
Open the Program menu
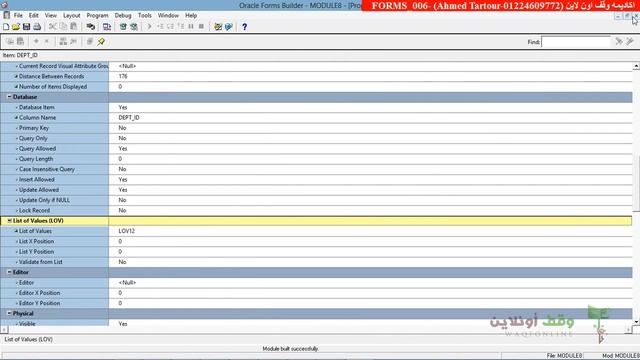coord(97,16)
